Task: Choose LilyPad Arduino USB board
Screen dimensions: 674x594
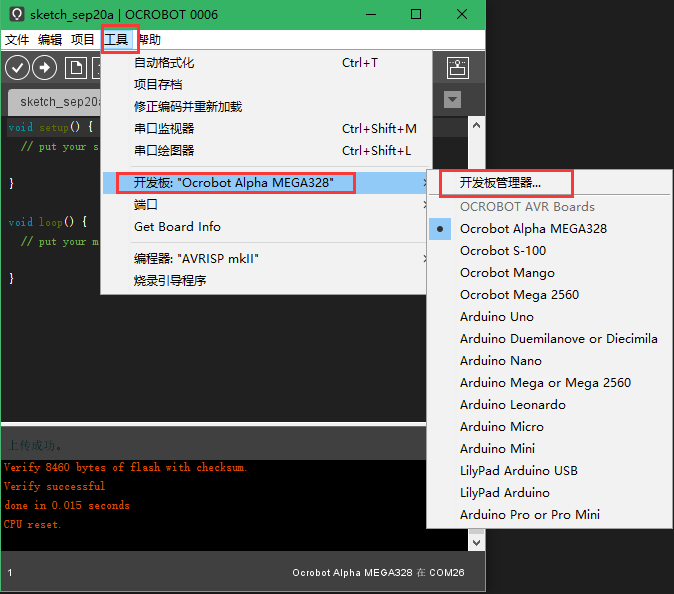Action: tap(550, 471)
